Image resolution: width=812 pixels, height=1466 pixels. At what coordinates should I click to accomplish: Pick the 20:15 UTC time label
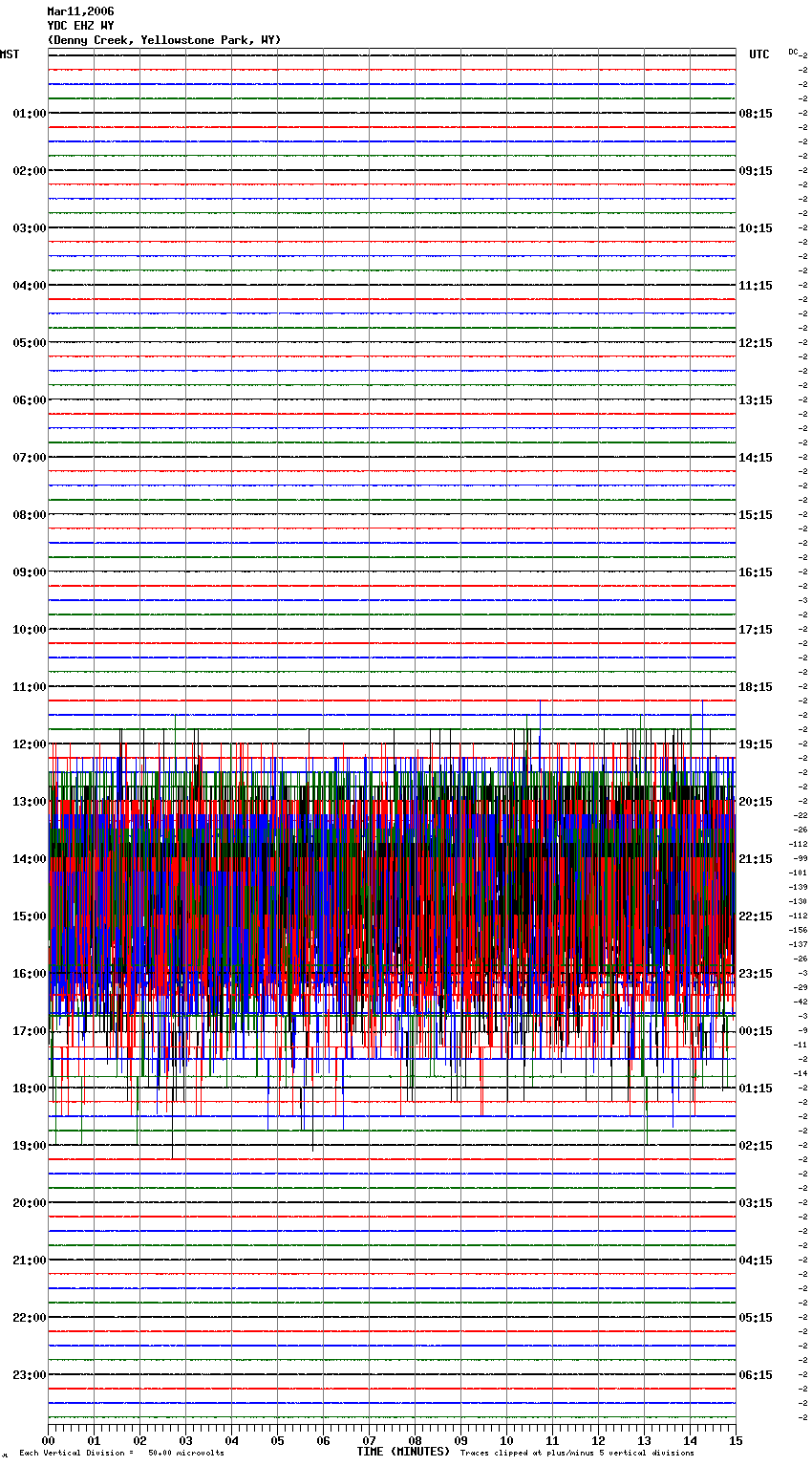coord(756,802)
